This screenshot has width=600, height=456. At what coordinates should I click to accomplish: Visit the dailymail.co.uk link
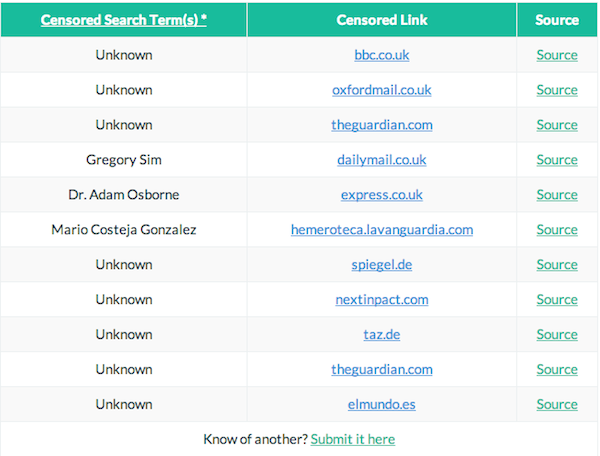(382, 160)
